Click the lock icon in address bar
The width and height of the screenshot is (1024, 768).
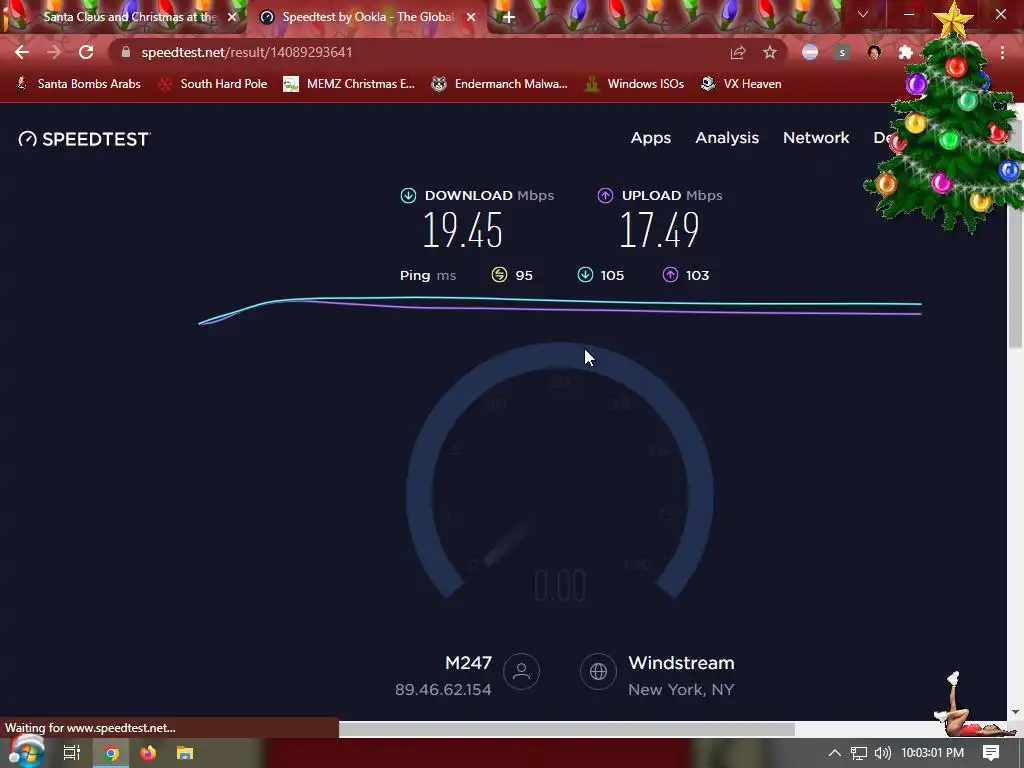click(126, 52)
